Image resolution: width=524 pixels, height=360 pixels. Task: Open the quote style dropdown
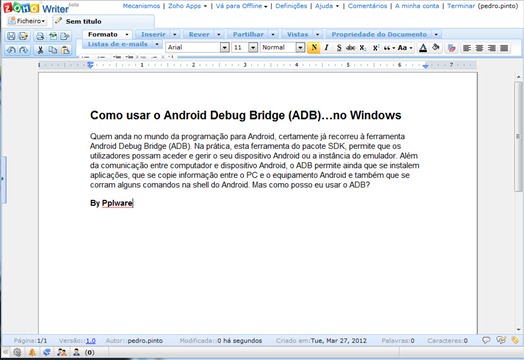[389, 48]
